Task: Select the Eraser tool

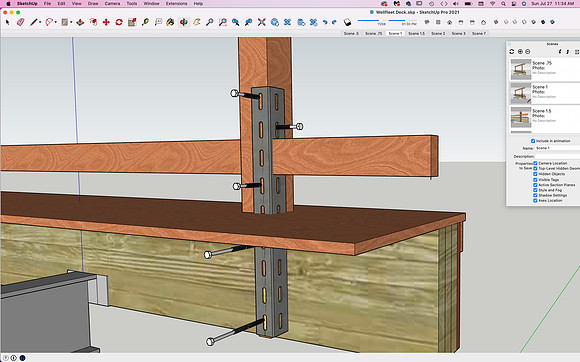Action: 20,22
